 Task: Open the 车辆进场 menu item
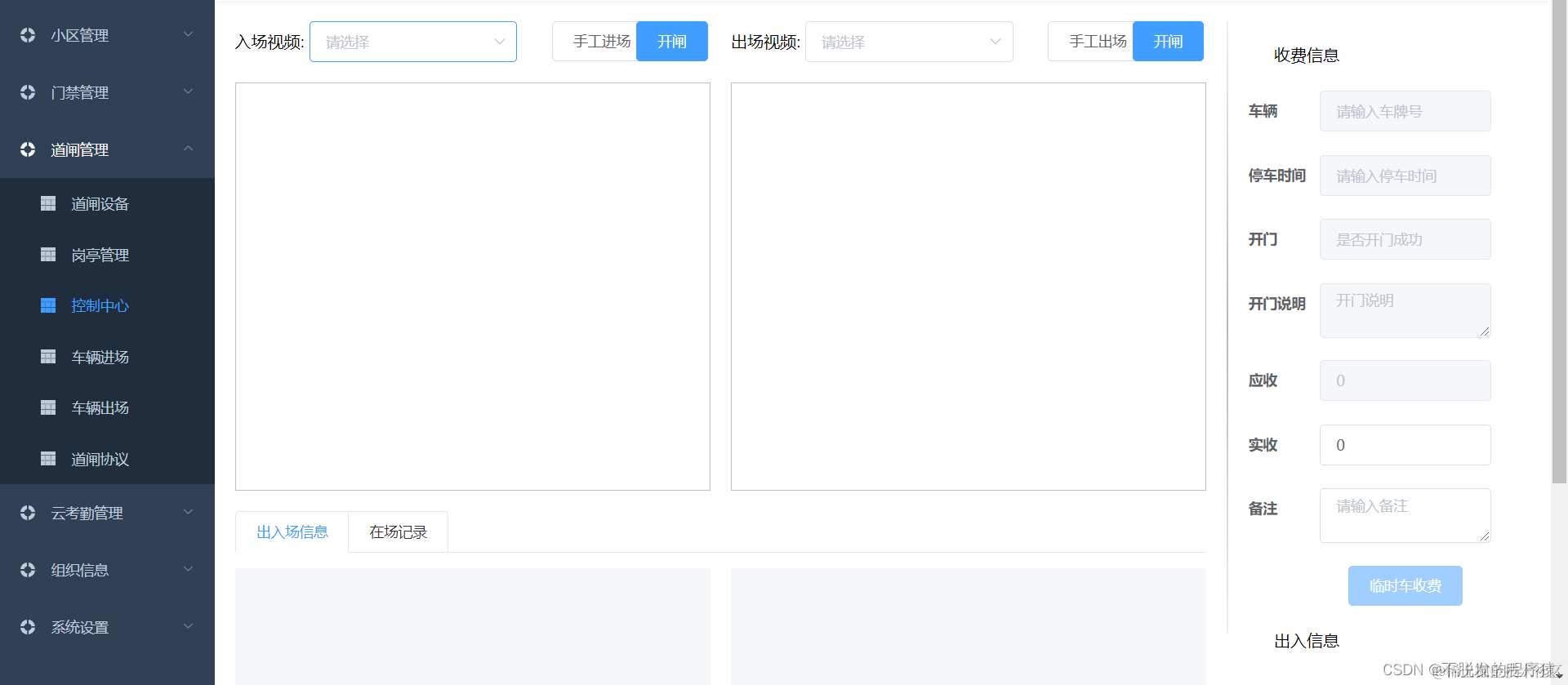[107, 357]
